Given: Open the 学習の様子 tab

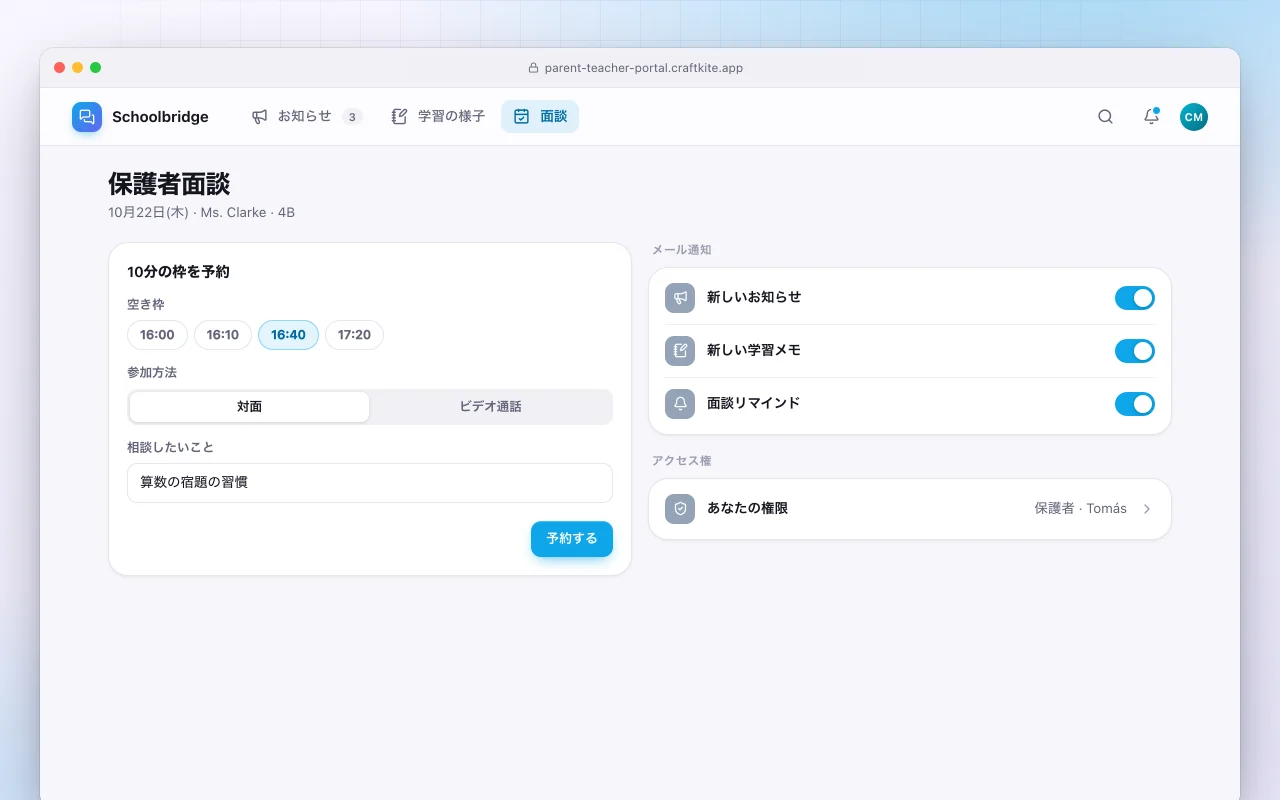Looking at the screenshot, I should (438, 117).
